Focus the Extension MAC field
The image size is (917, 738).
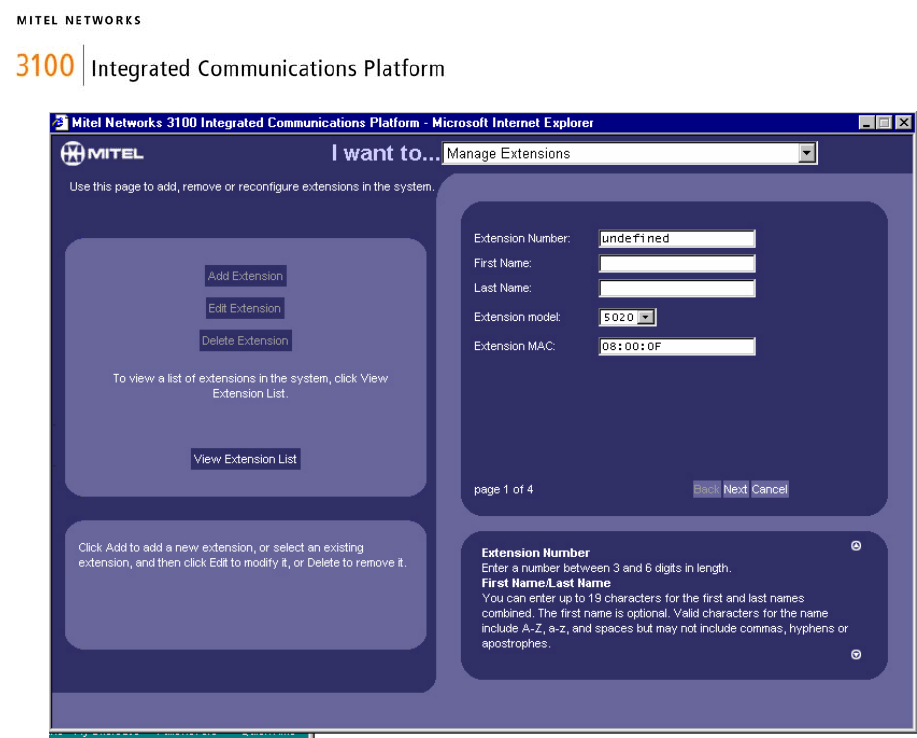[x=677, y=346]
